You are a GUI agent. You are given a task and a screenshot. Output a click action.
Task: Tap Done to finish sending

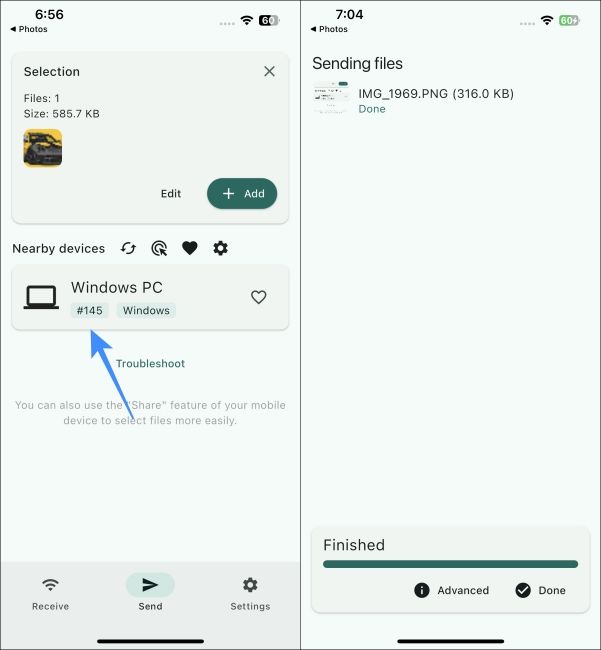[x=540, y=590]
